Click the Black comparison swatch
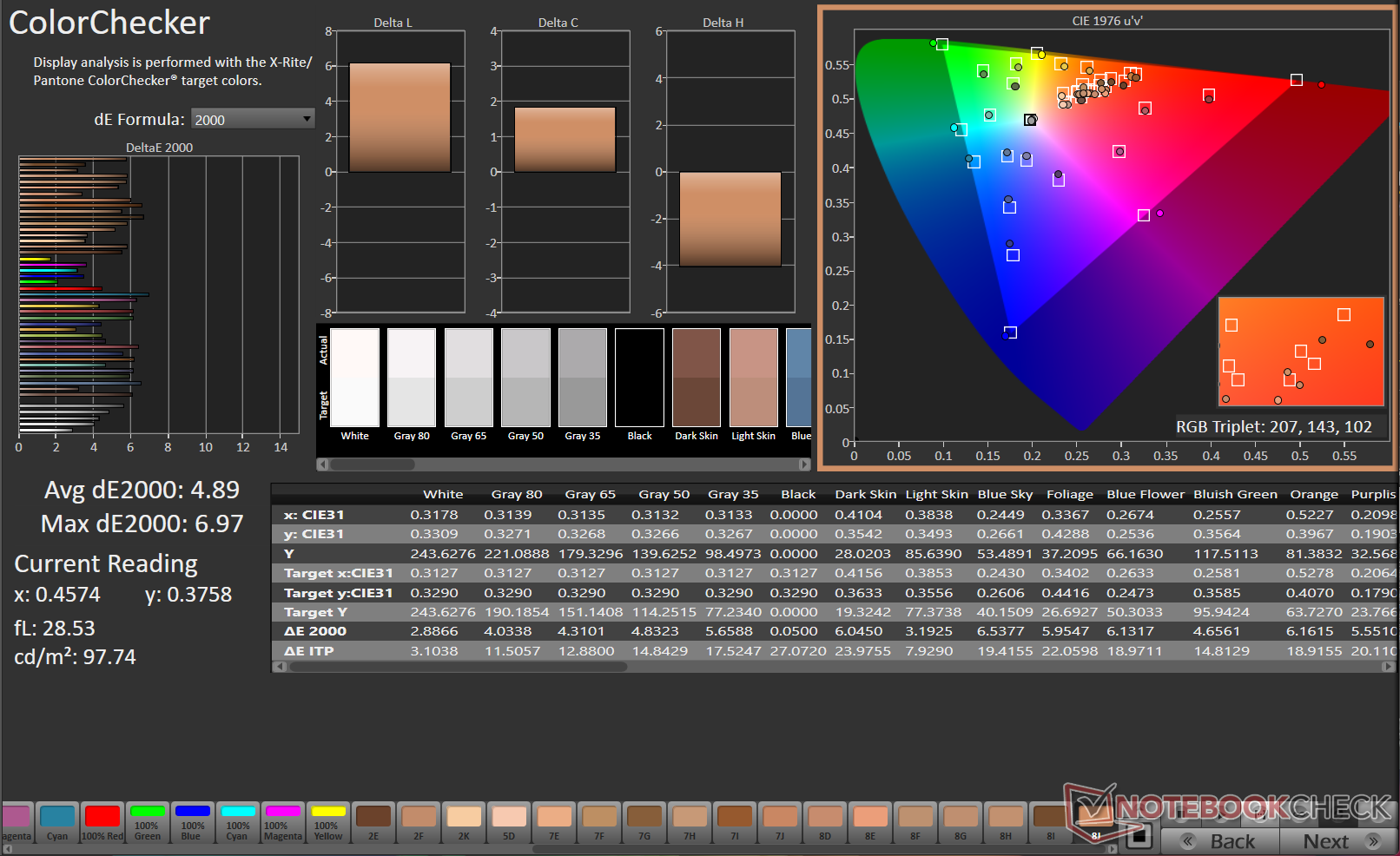 (639, 378)
